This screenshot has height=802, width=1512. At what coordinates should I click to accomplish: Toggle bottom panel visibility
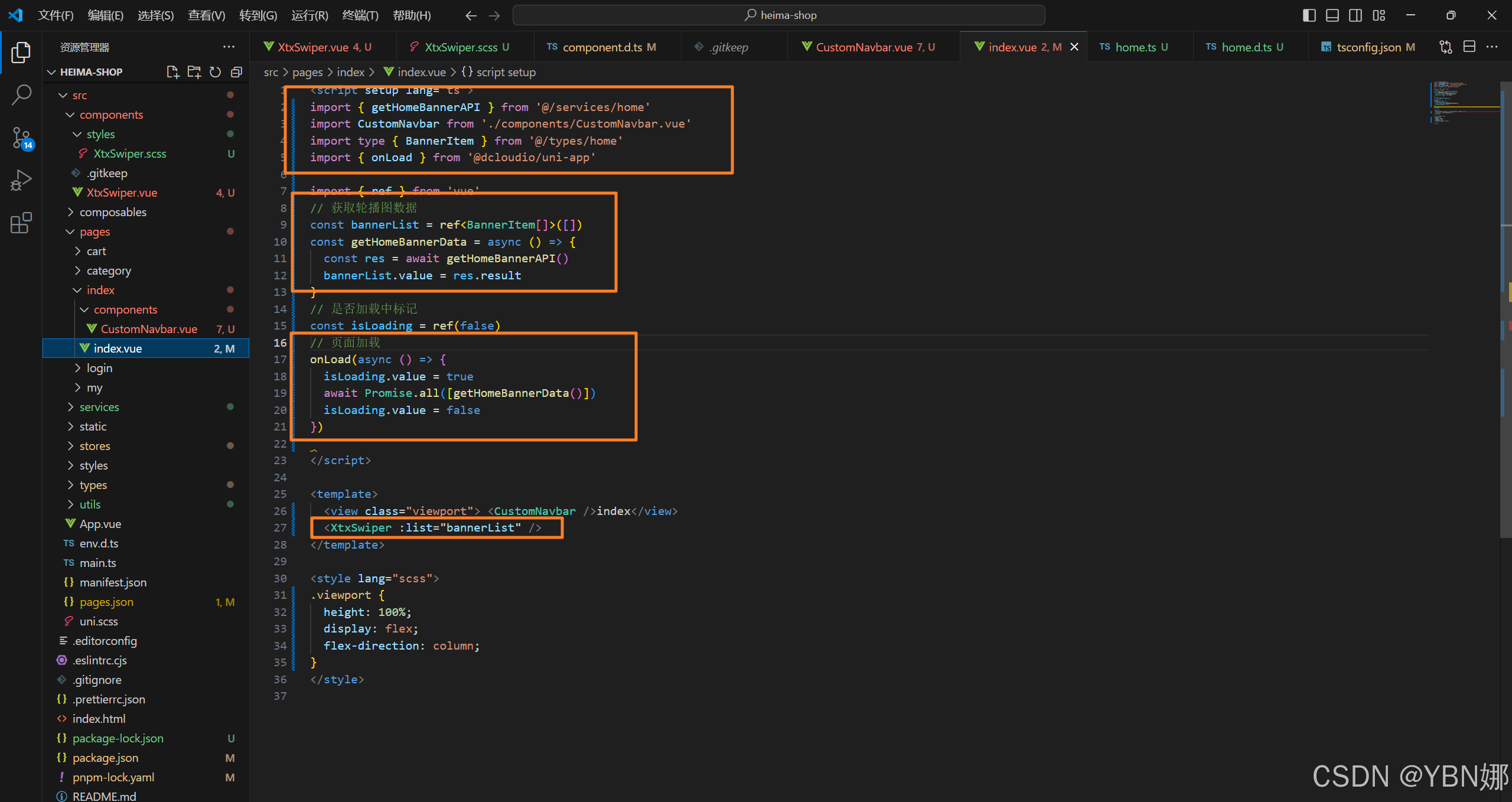[x=1332, y=15]
